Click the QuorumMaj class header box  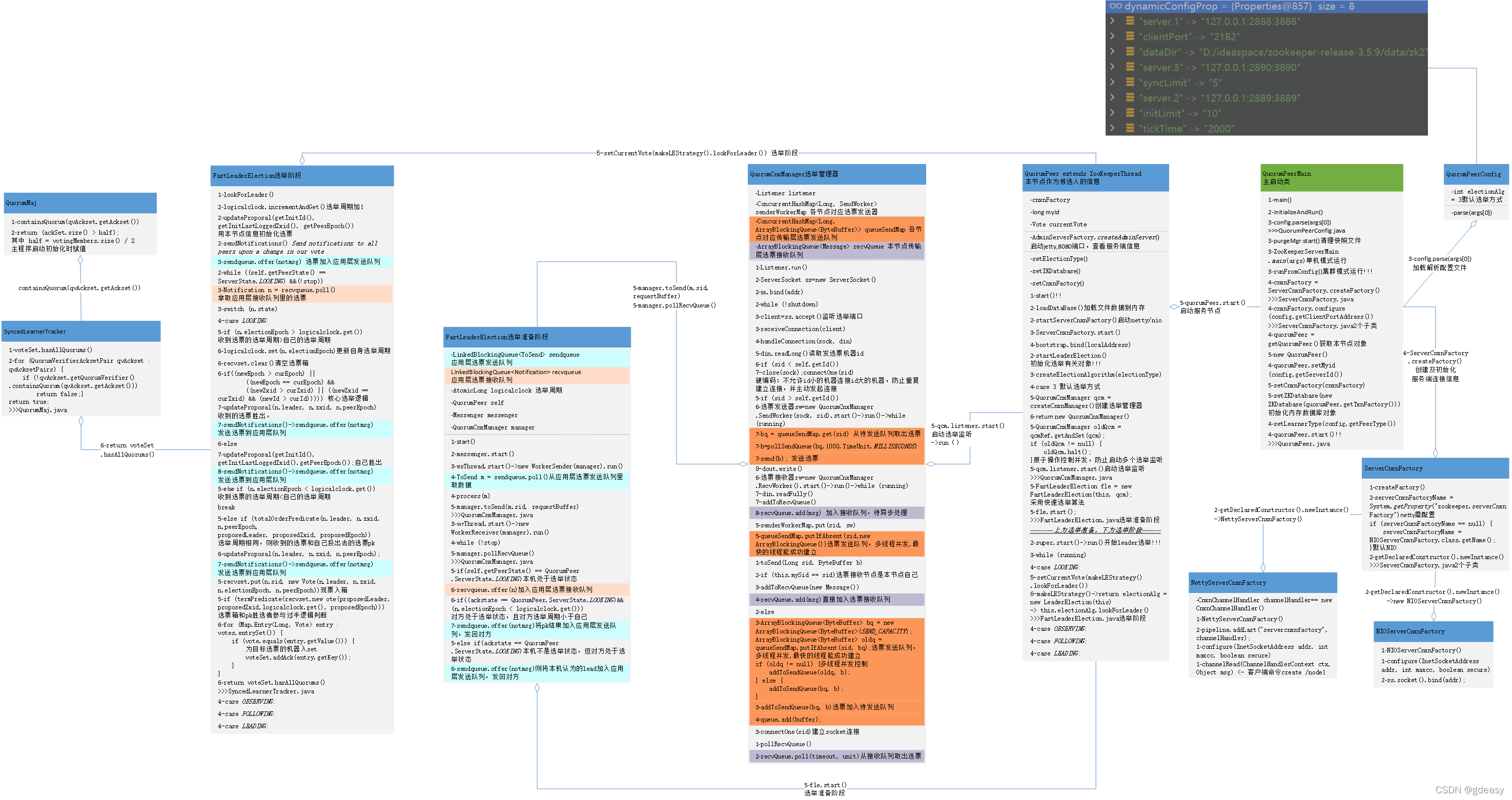[x=80, y=202]
